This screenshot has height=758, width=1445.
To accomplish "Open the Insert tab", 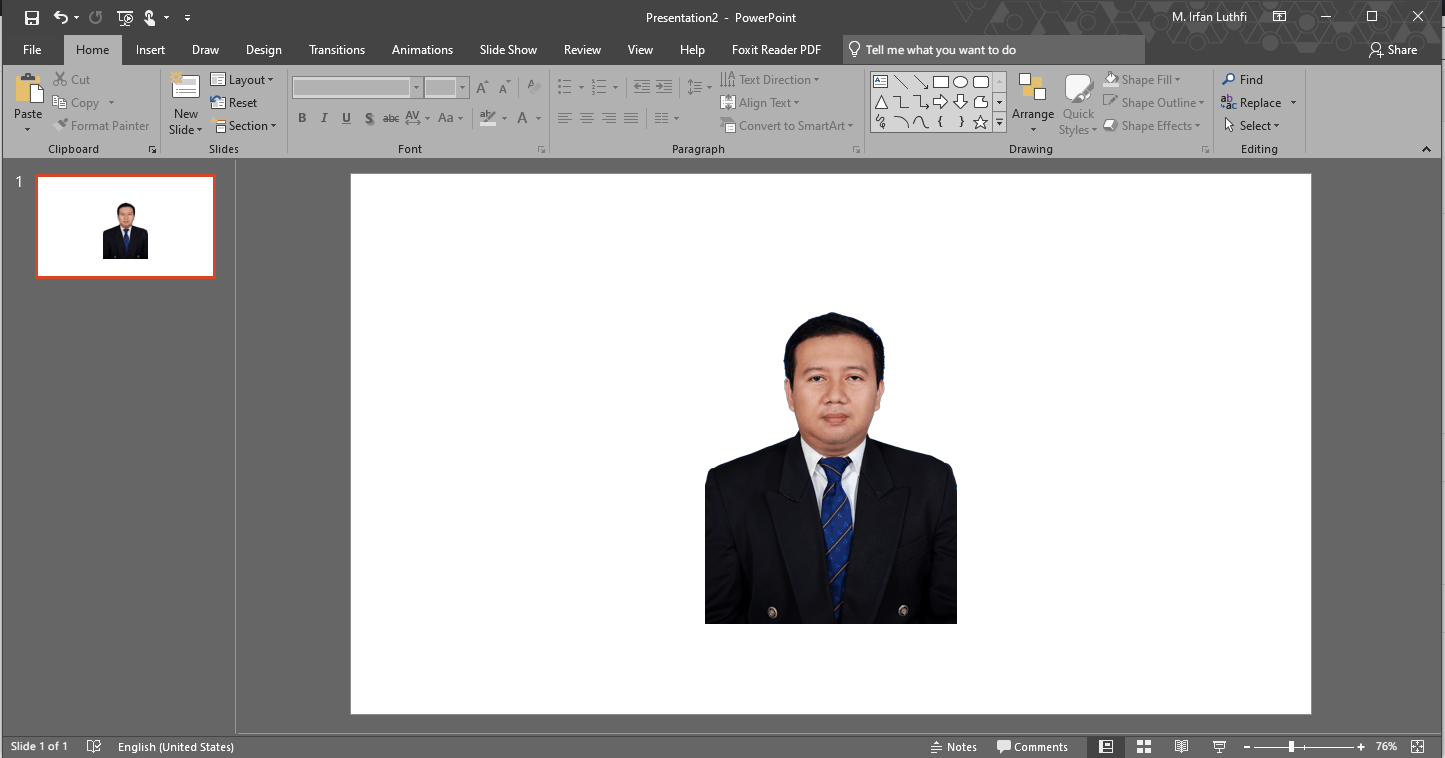I will click(x=150, y=50).
